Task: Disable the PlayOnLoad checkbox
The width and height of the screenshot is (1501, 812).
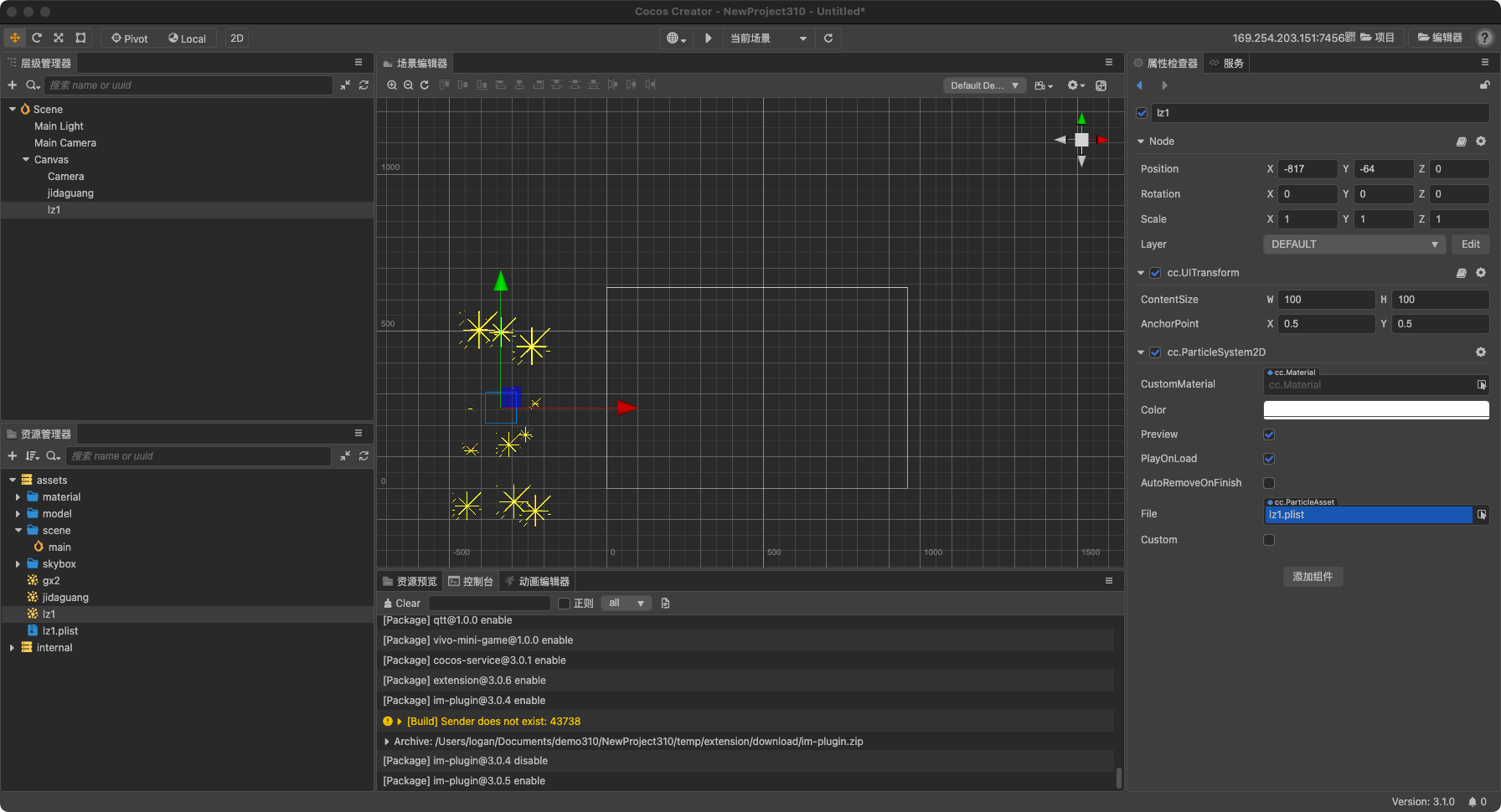Action: click(x=1269, y=459)
